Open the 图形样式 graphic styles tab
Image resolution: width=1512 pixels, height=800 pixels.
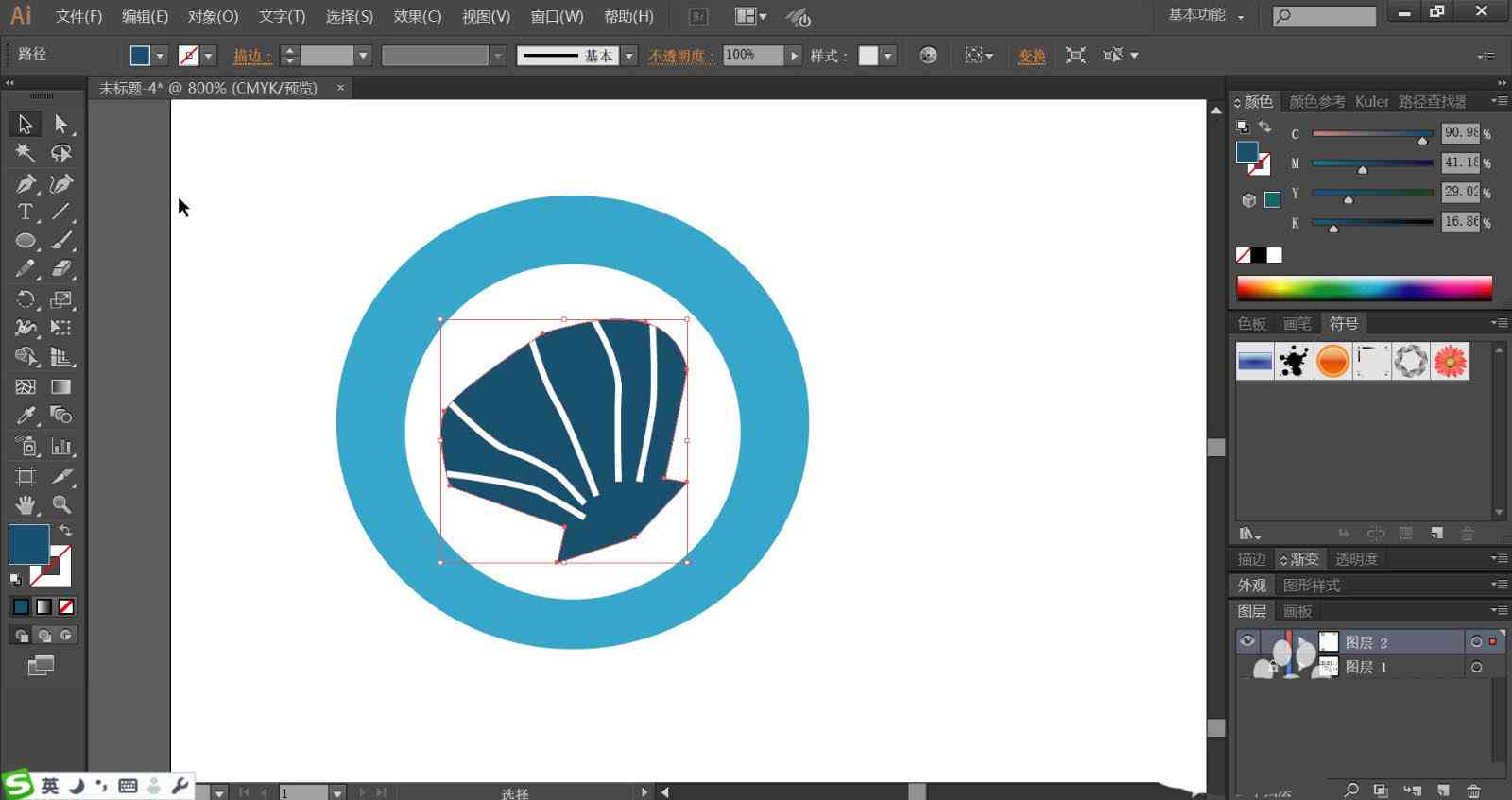(x=1312, y=586)
